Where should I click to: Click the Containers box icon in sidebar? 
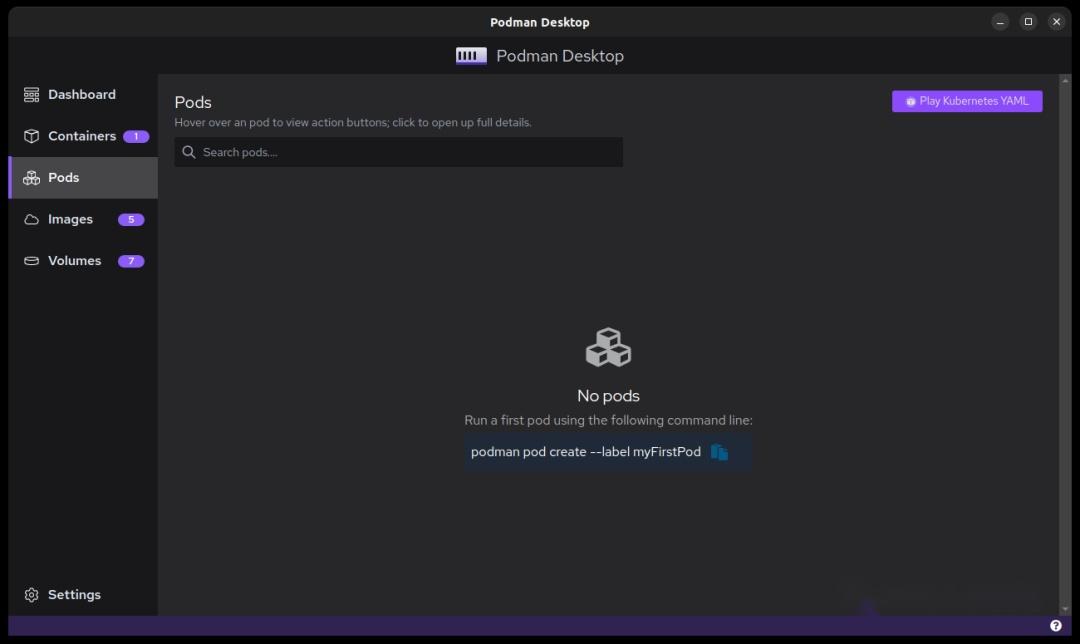30,136
